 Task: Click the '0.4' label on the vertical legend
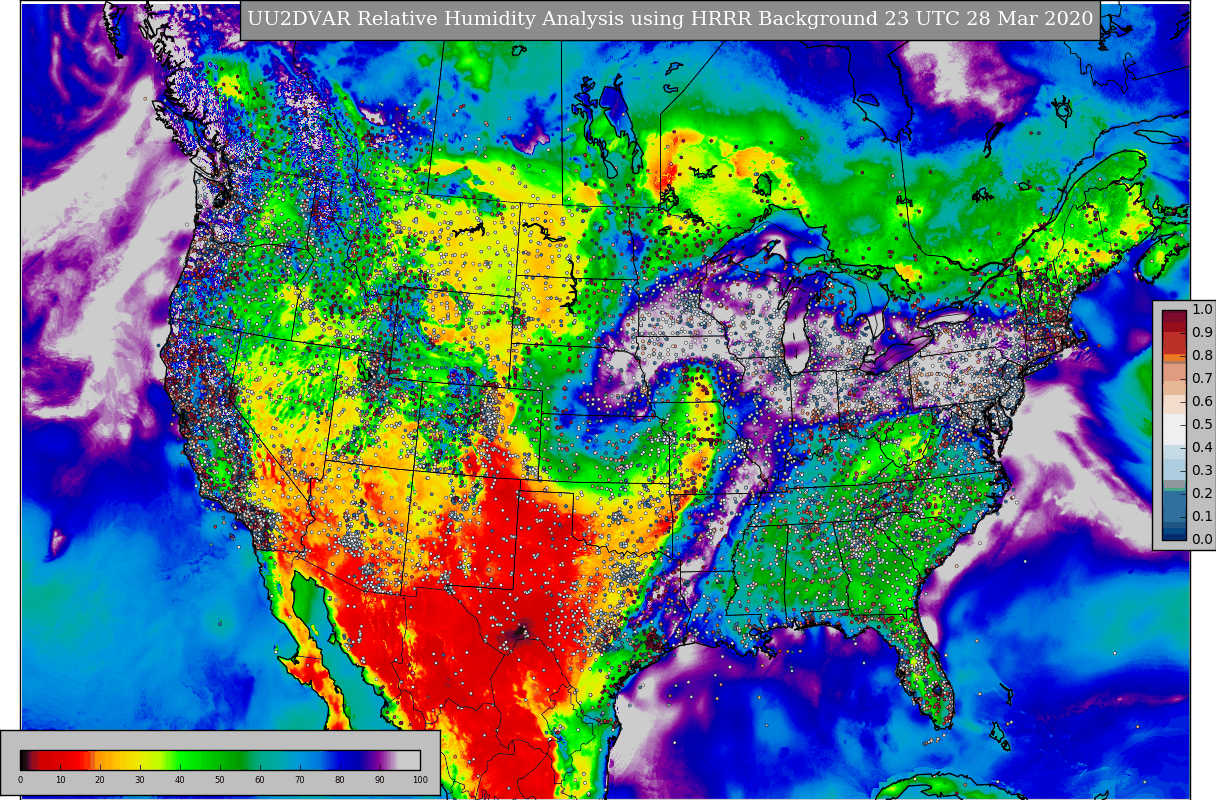click(1202, 448)
